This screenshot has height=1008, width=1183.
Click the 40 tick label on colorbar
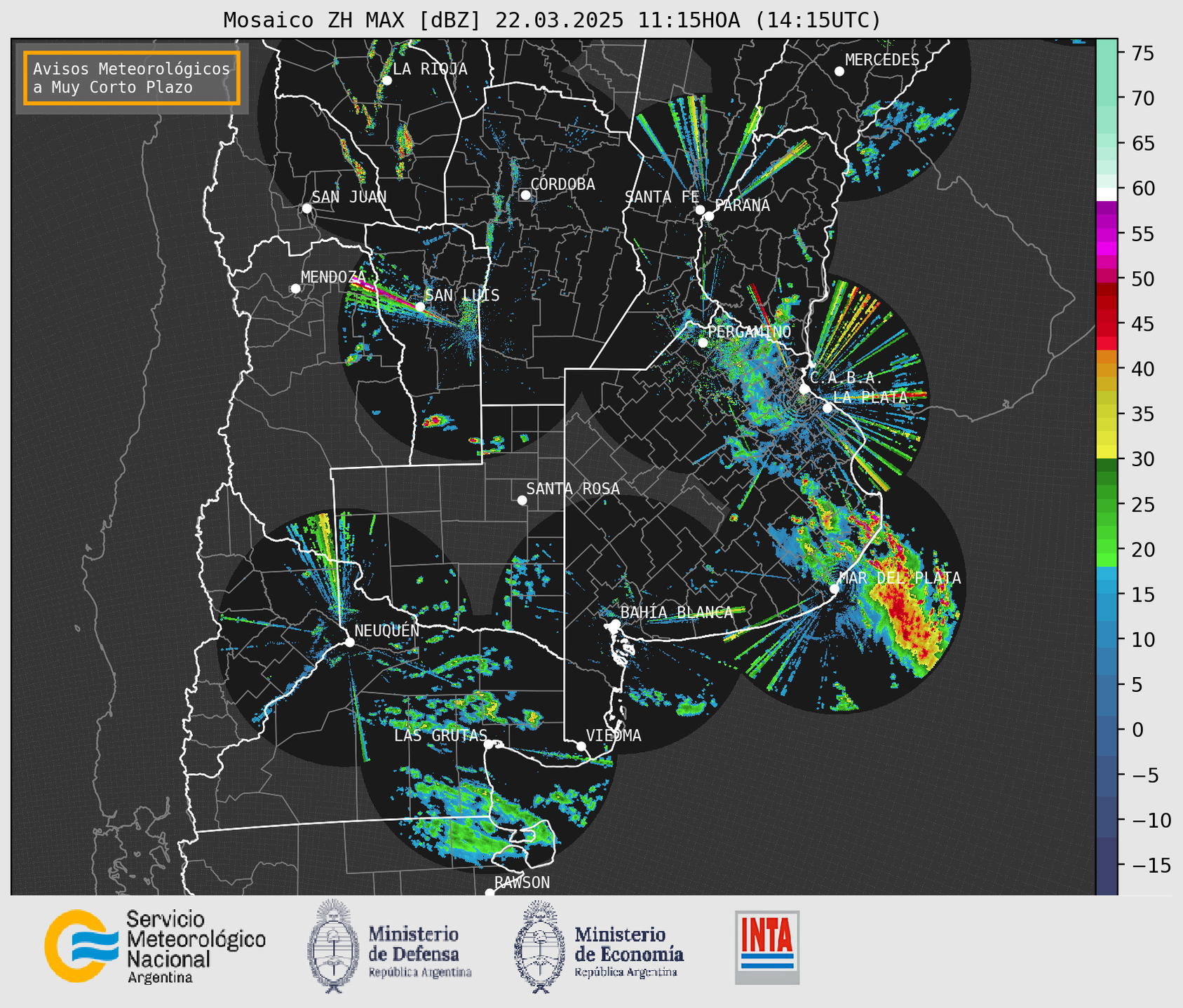[x=1143, y=369]
